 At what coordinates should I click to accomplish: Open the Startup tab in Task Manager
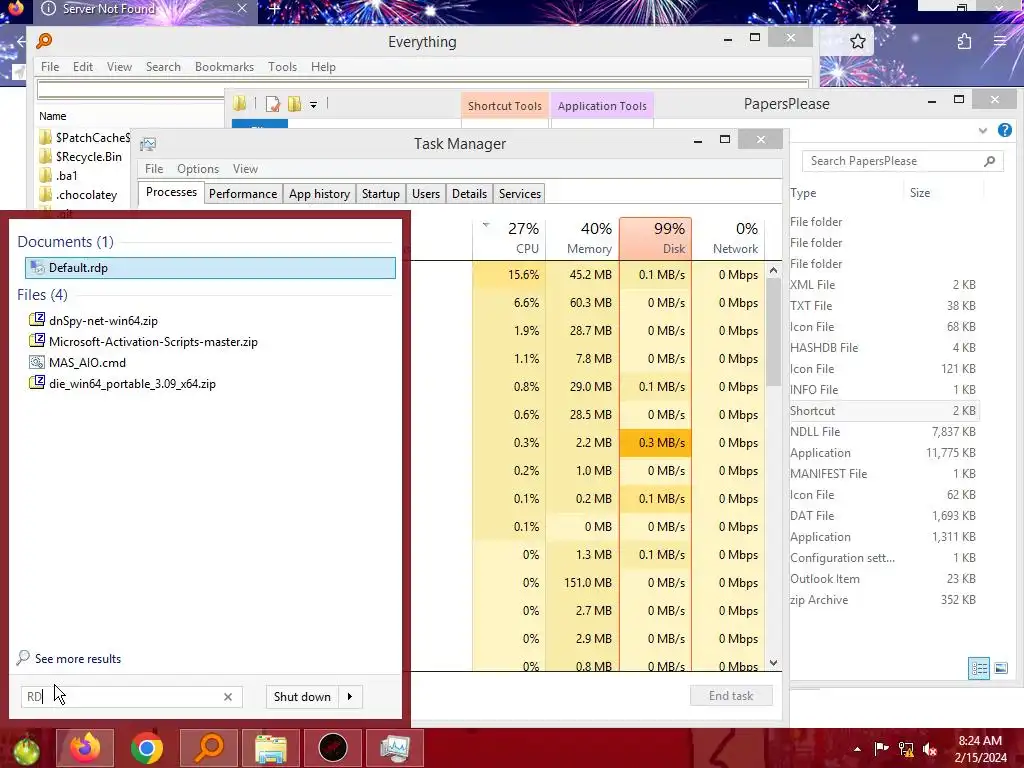pyautogui.click(x=381, y=194)
